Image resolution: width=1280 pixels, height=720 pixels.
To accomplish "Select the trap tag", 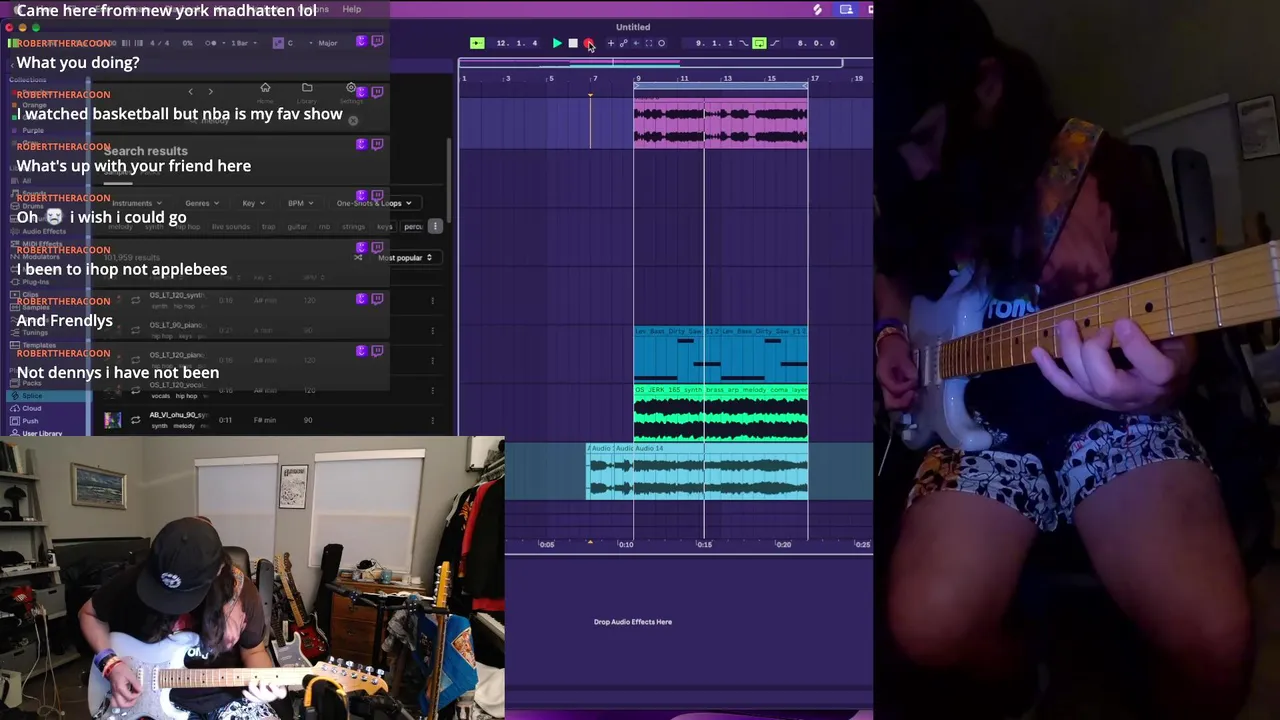I will (x=268, y=227).
